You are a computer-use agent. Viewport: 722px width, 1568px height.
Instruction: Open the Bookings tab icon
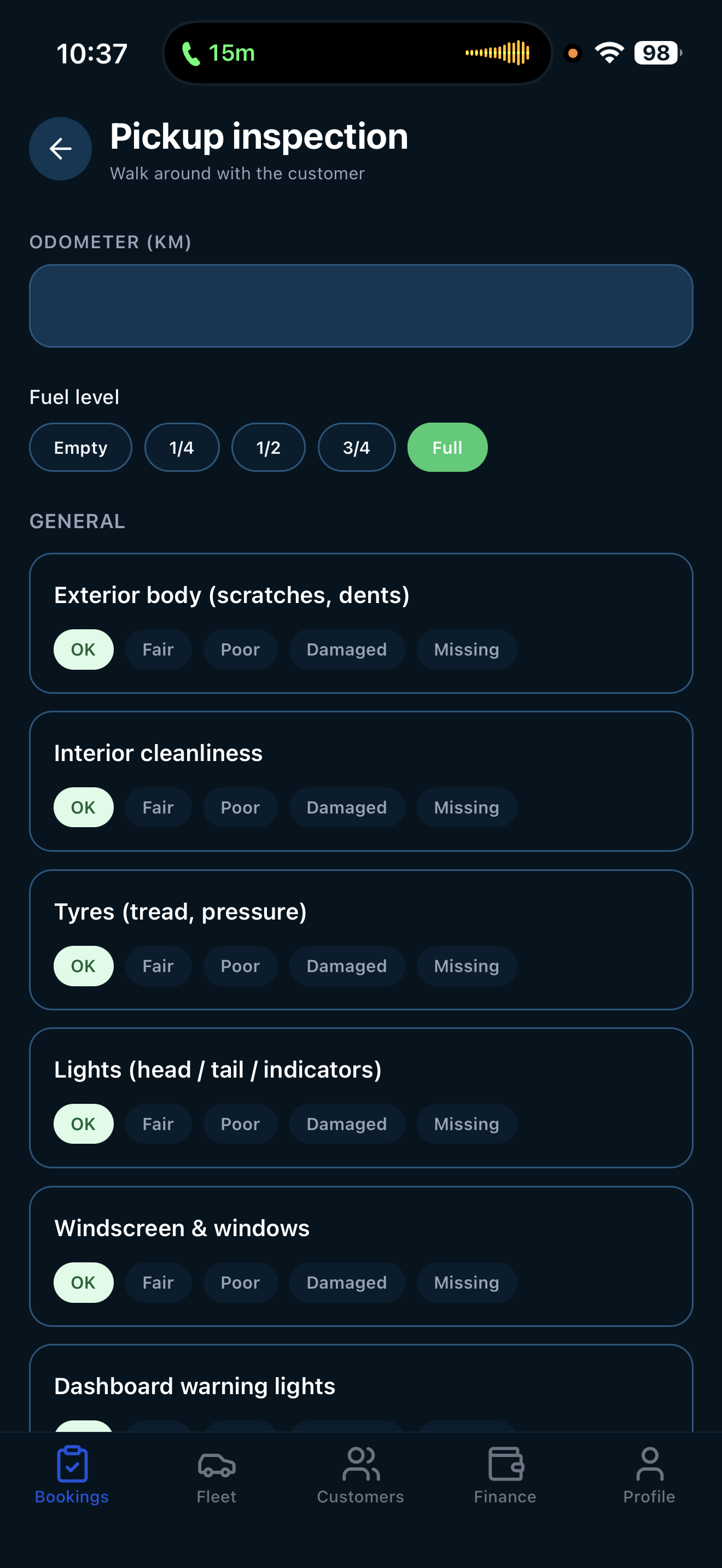[x=72, y=1464]
